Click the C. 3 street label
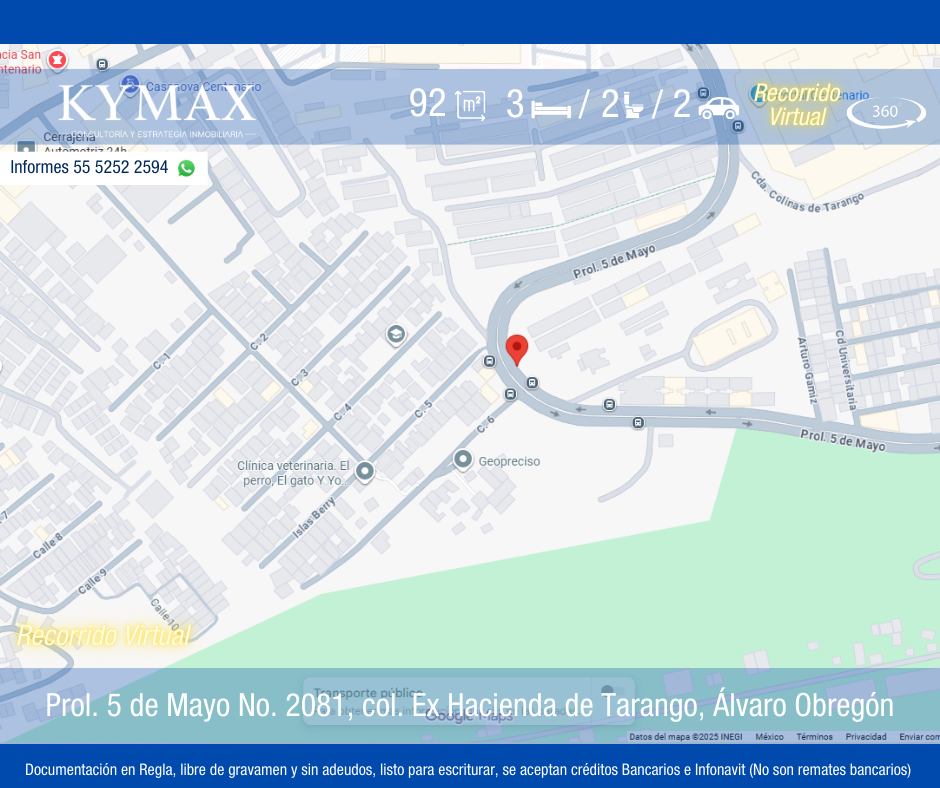Screen dimensions: 940x788 coord(300,377)
